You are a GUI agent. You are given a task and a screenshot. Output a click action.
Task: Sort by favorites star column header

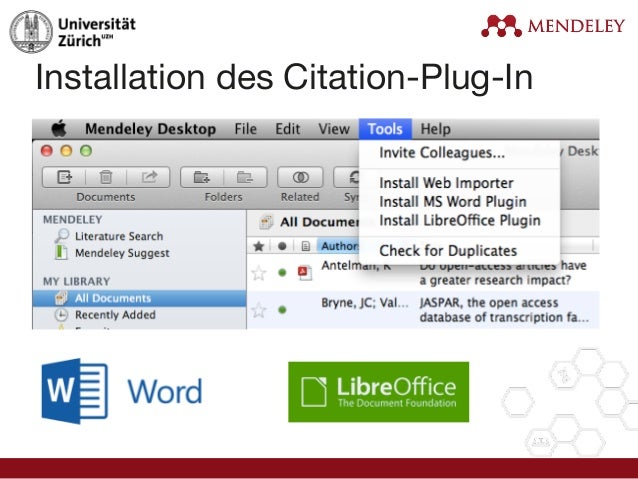pos(259,246)
